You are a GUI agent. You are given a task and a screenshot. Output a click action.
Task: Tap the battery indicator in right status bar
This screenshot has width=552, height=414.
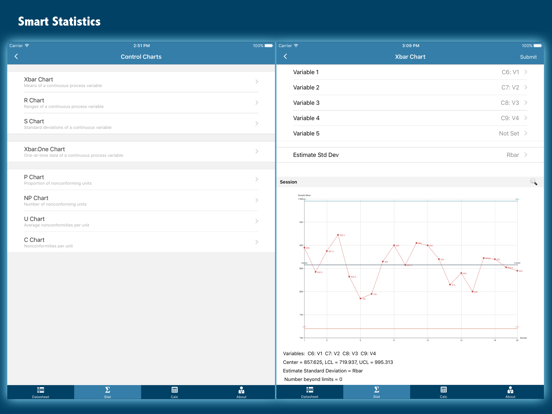(x=538, y=45)
